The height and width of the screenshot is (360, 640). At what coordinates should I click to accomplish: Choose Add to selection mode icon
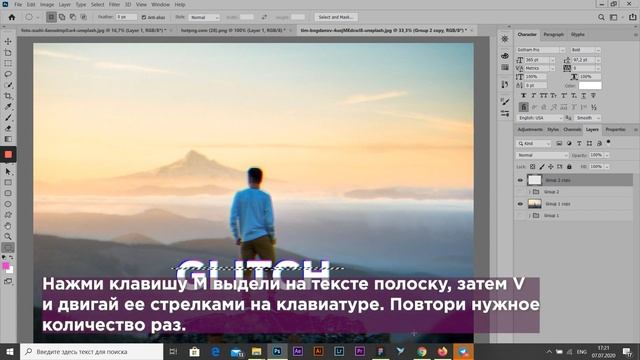point(62,17)
